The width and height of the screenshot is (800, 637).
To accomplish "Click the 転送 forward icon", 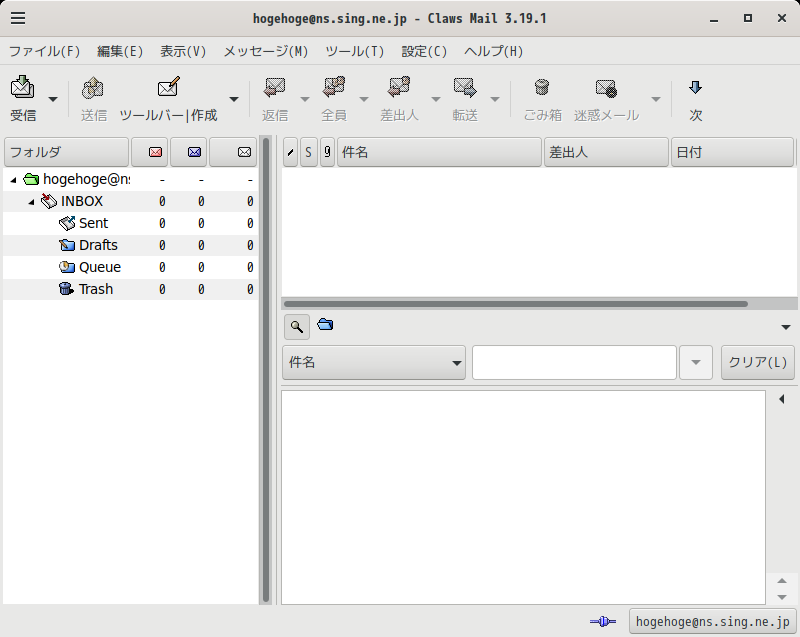I will [x=465, y=88].
